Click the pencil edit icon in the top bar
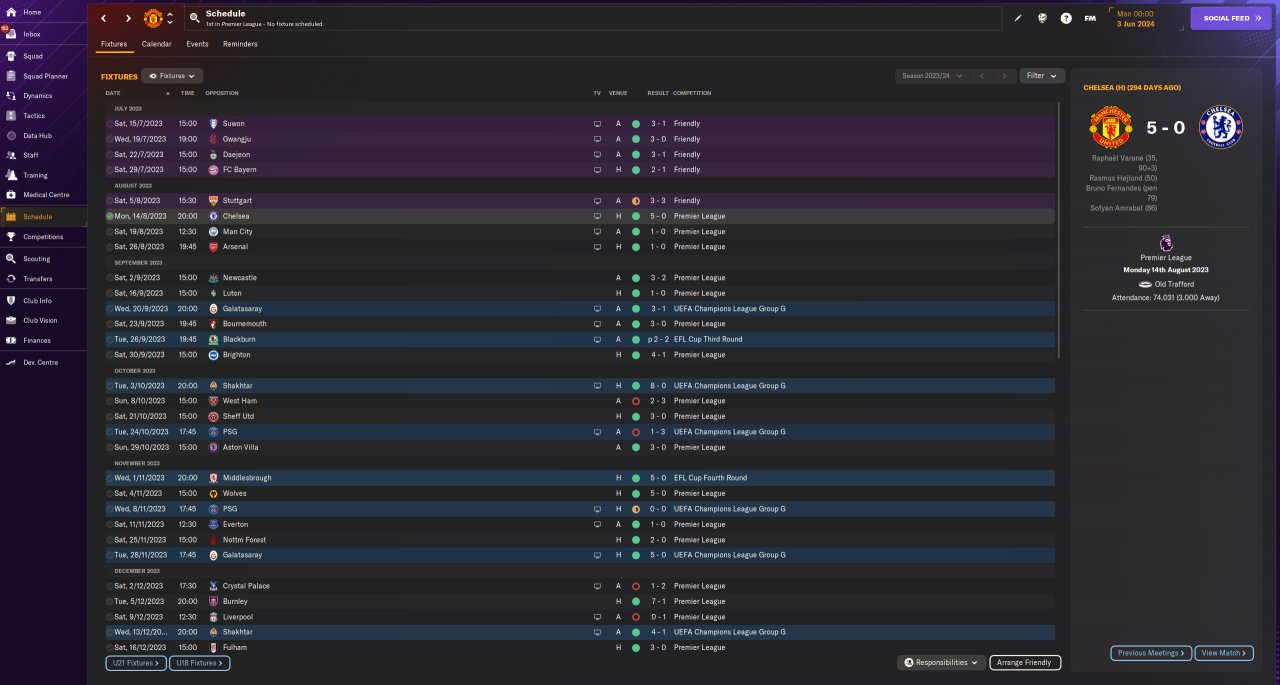This screenshot has height=685, width=1280. 1018,18
